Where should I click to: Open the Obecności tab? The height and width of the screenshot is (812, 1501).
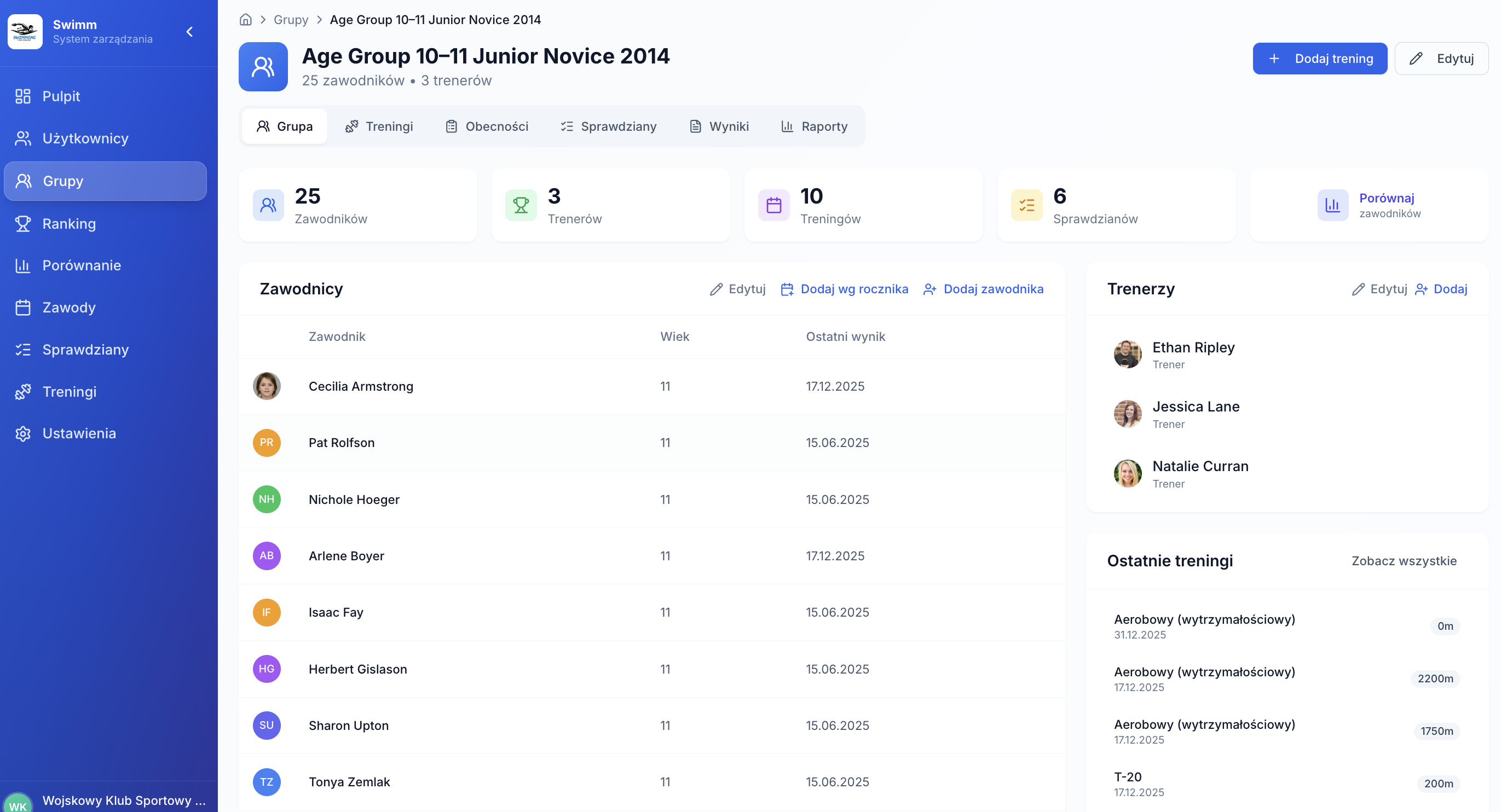point(497,126)
